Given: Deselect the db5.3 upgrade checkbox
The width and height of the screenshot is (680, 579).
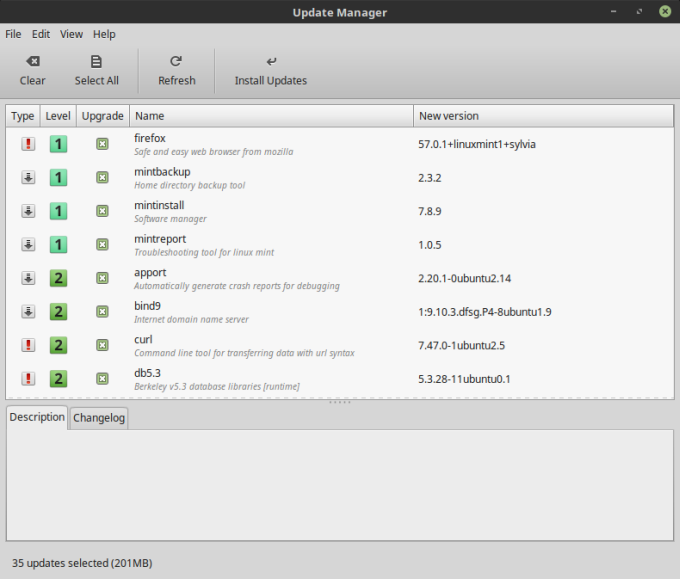Looking at the screenshot, I should tap(102, 379).
